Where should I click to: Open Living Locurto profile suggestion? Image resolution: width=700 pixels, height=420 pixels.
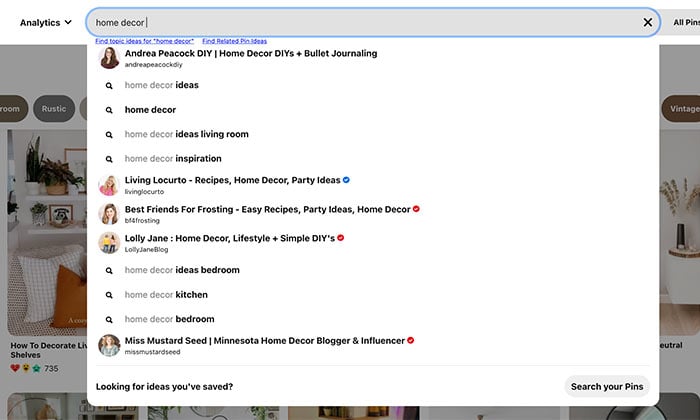point(232,185)
